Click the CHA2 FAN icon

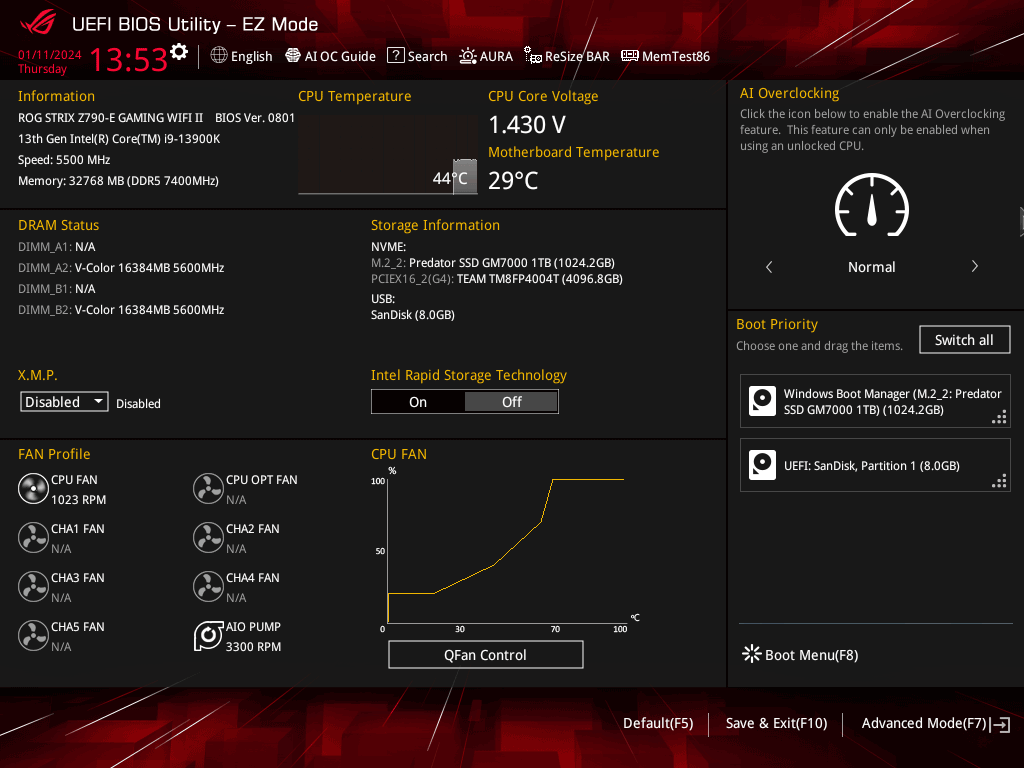(208, 537)
